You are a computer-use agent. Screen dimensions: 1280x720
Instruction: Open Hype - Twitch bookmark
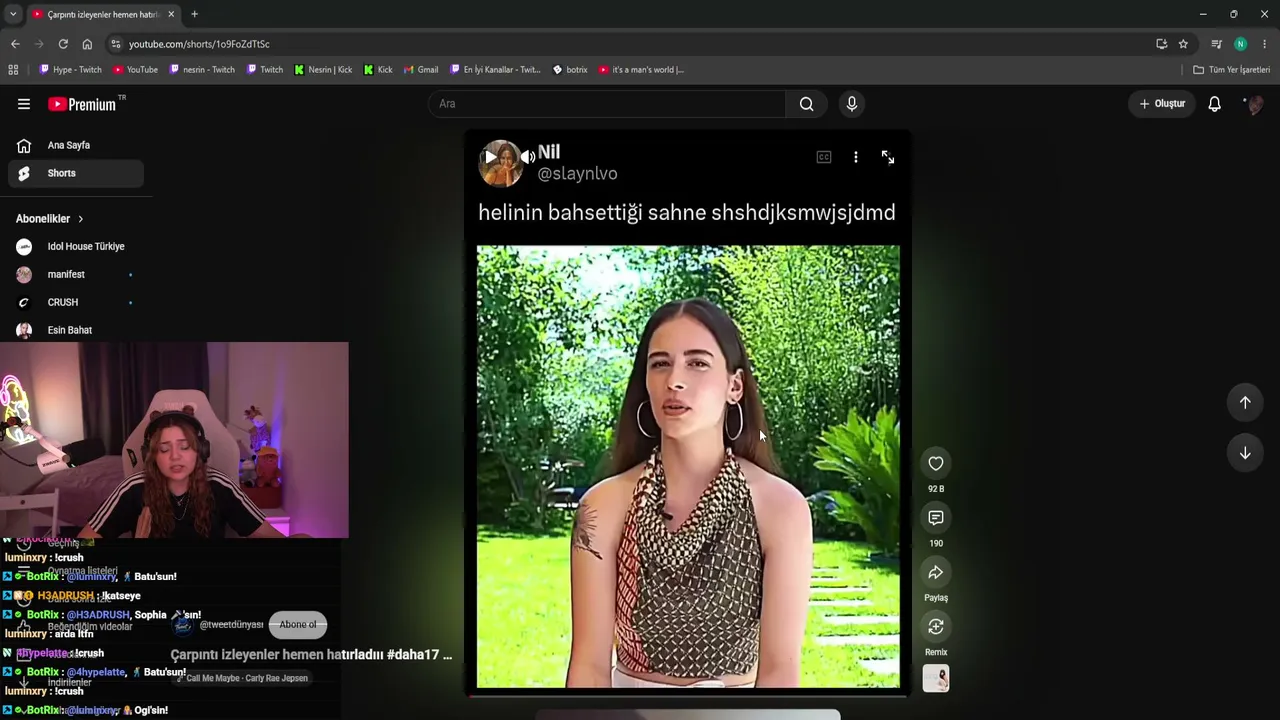(70, 70)
